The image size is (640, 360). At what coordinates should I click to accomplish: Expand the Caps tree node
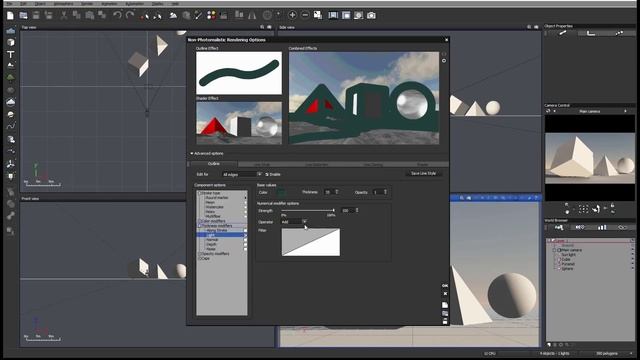tap(200, 258)
